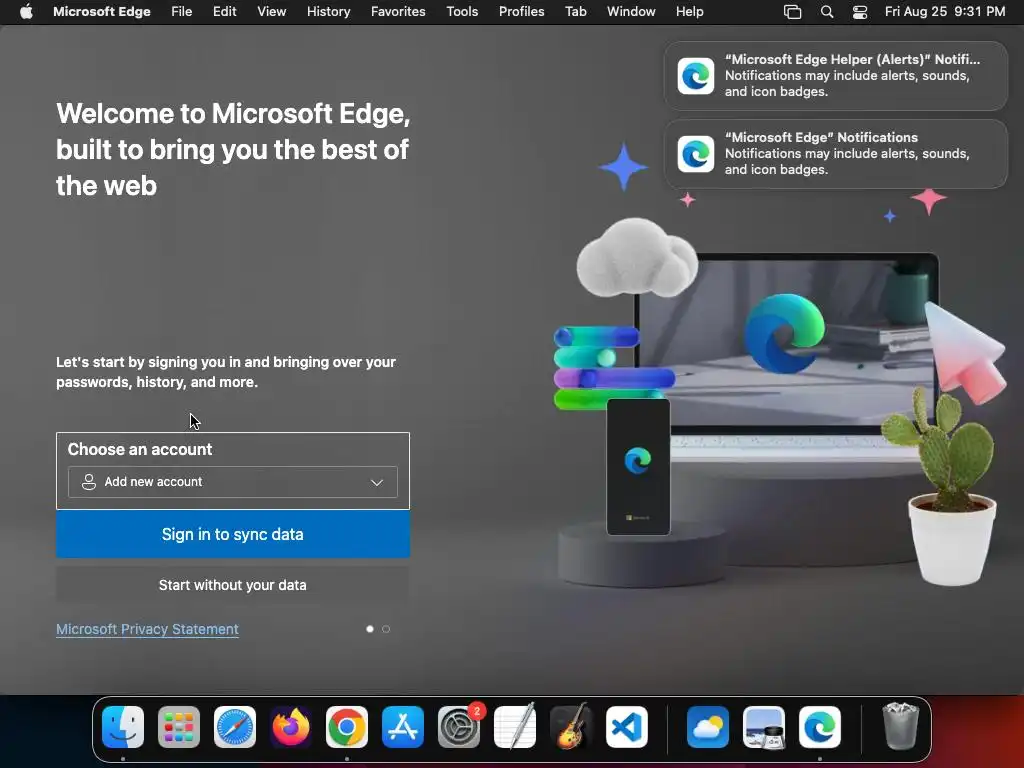Open the Weather app in the dock
1024x768 pixels.
pyautogui.click(x=708, y=727)
